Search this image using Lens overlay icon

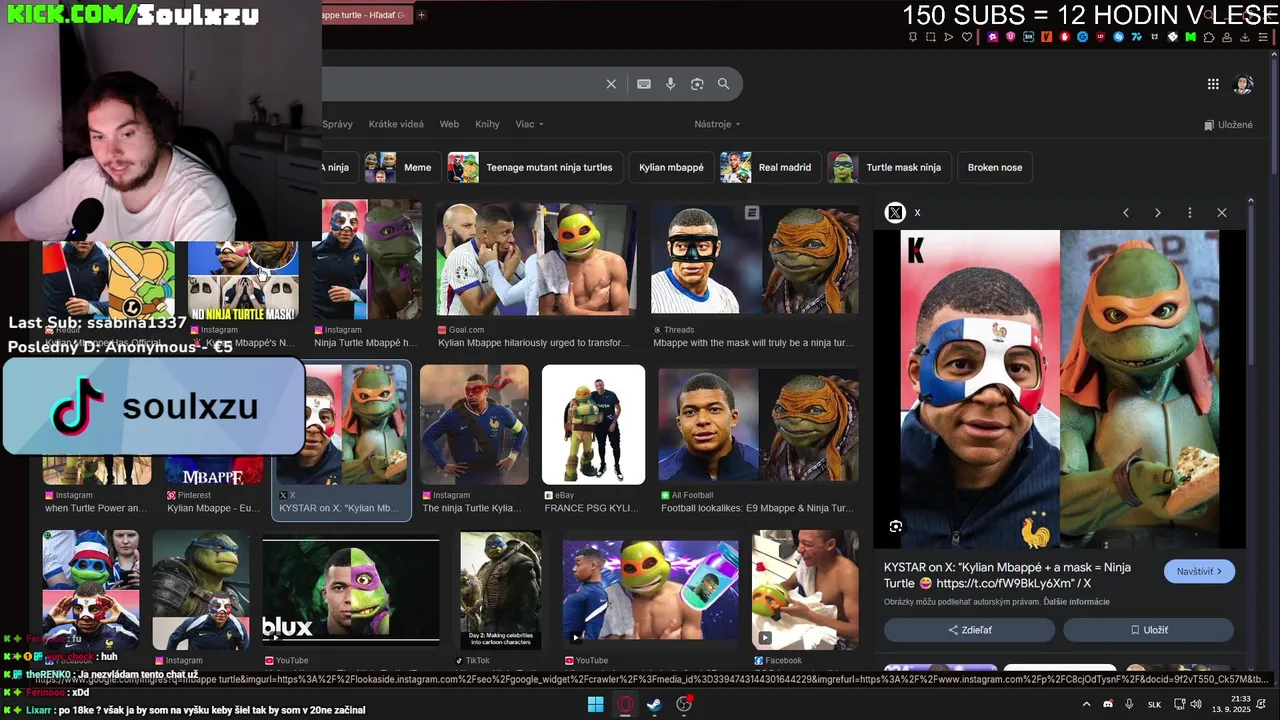tap(896, 526)
